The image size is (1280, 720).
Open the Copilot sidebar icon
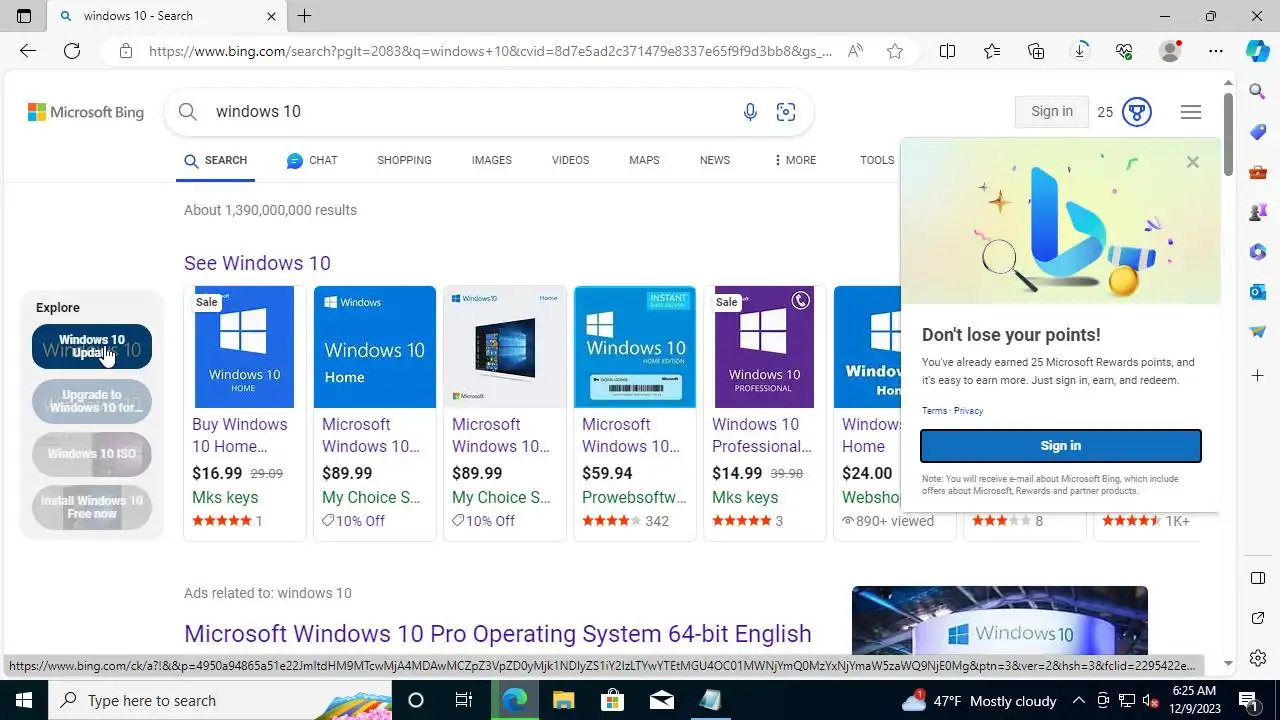pos(1258,51)
